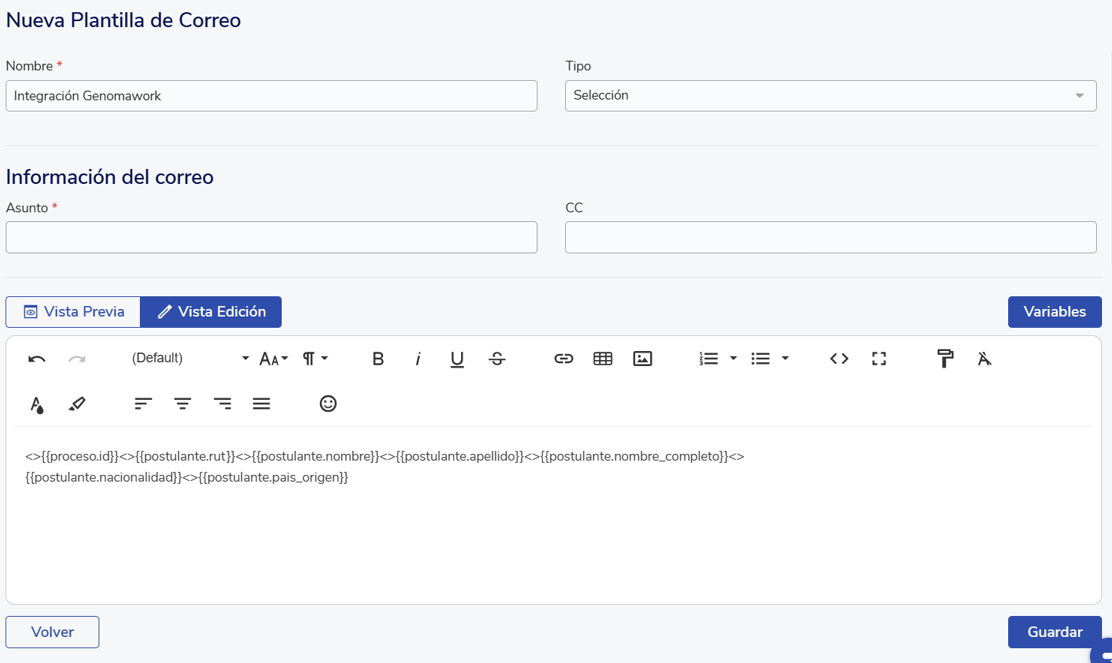Screen dimensions: 1112x663
Task: Click the undo arrow in editor toolbar
Action: [37, 359]
